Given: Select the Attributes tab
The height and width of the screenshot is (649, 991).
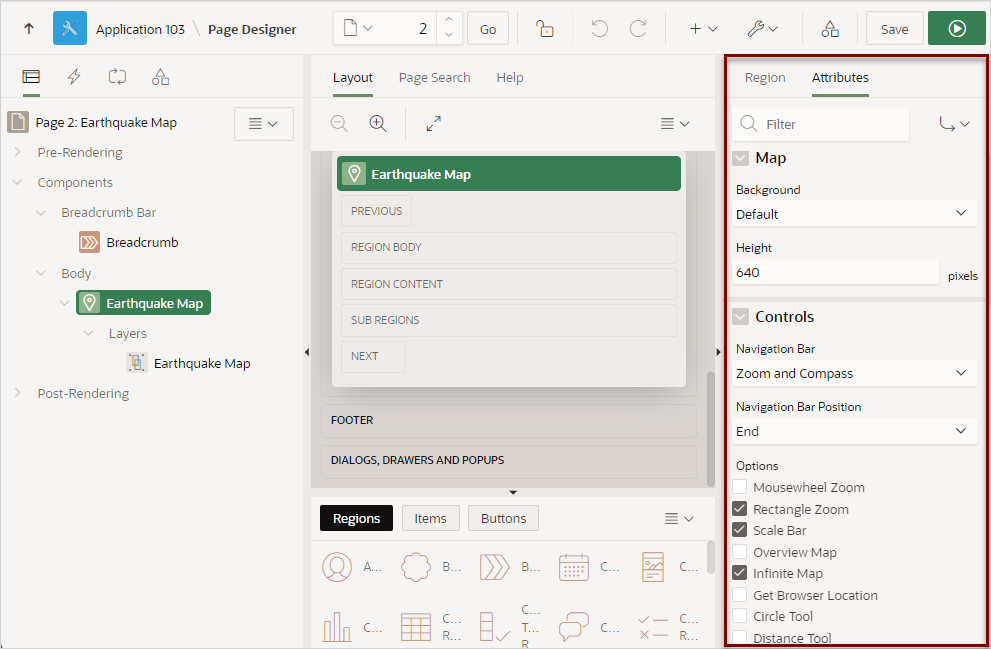Looking at the screenshot, I should [x=840, y=77].
